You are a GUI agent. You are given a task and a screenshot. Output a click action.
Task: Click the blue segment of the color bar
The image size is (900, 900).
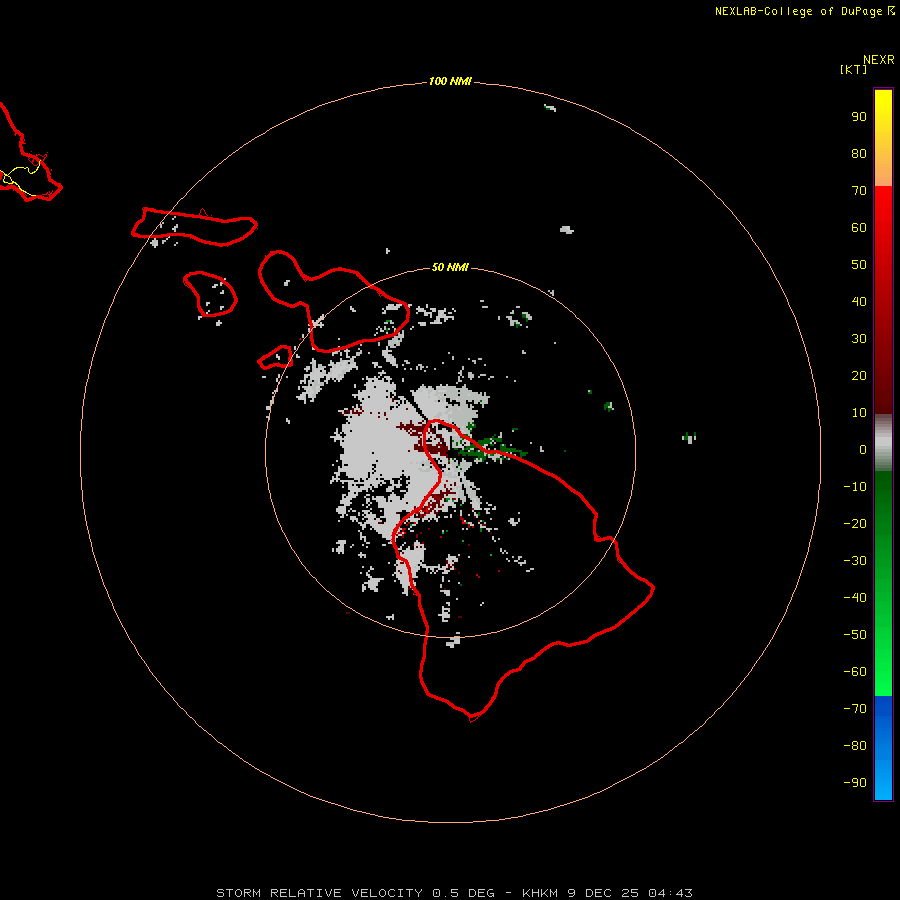(x=883, y=747)
